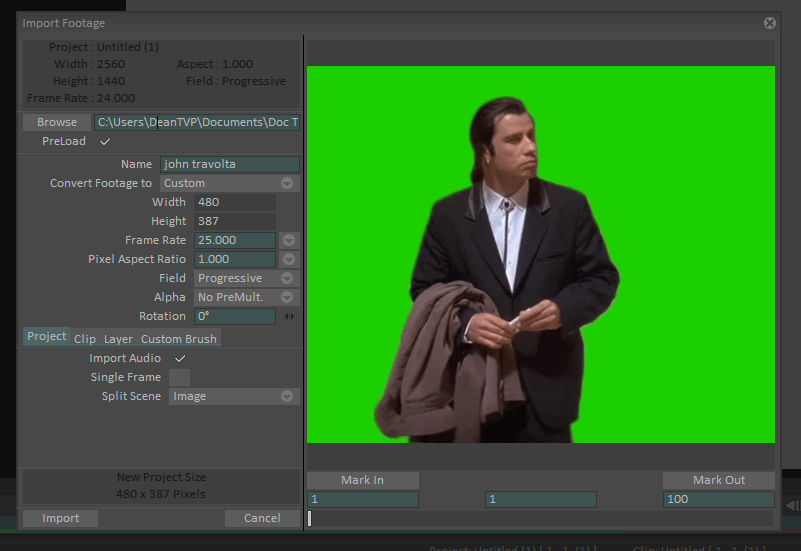Edit the Rotation value field

point(234,316)
